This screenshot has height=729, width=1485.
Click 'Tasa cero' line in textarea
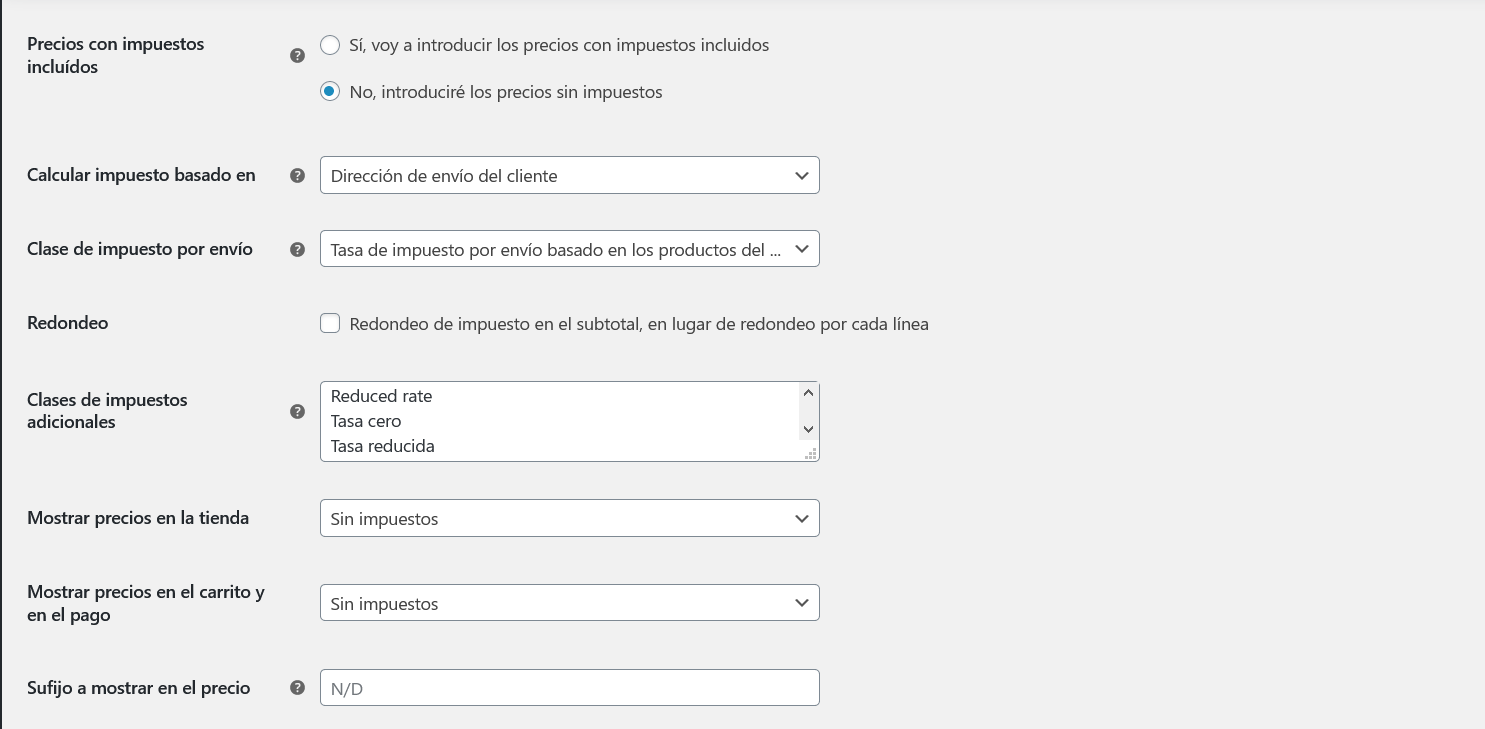pyautogui.click(x=366, y=421)
